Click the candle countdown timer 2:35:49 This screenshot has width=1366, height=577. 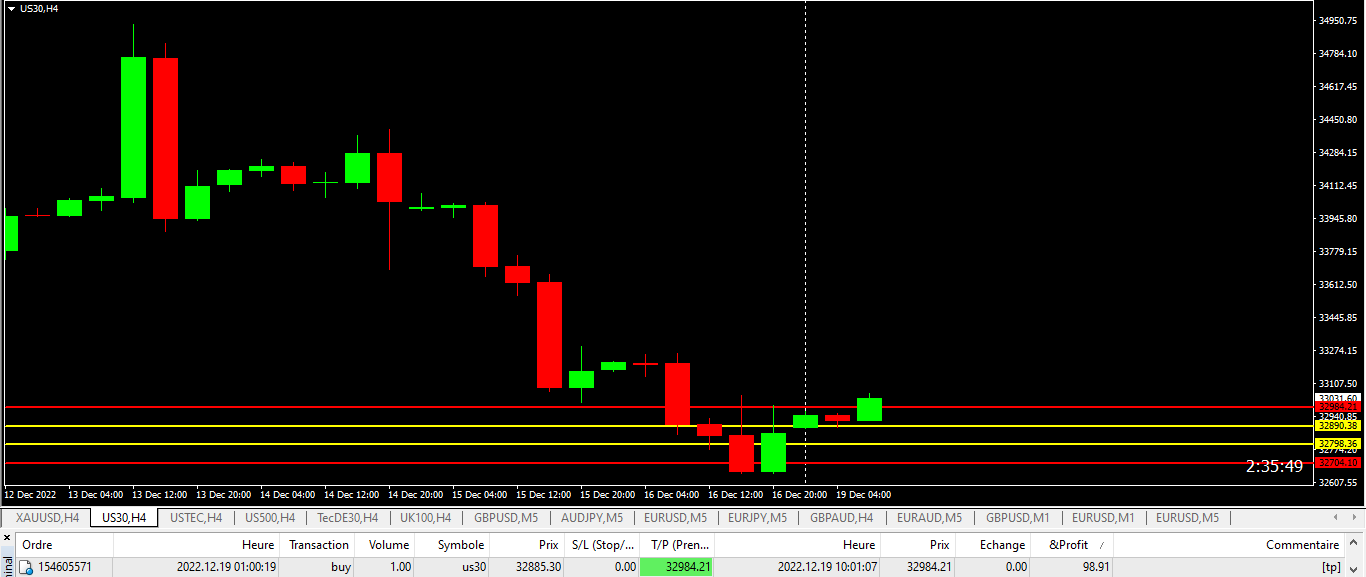tap(1274, 467)
